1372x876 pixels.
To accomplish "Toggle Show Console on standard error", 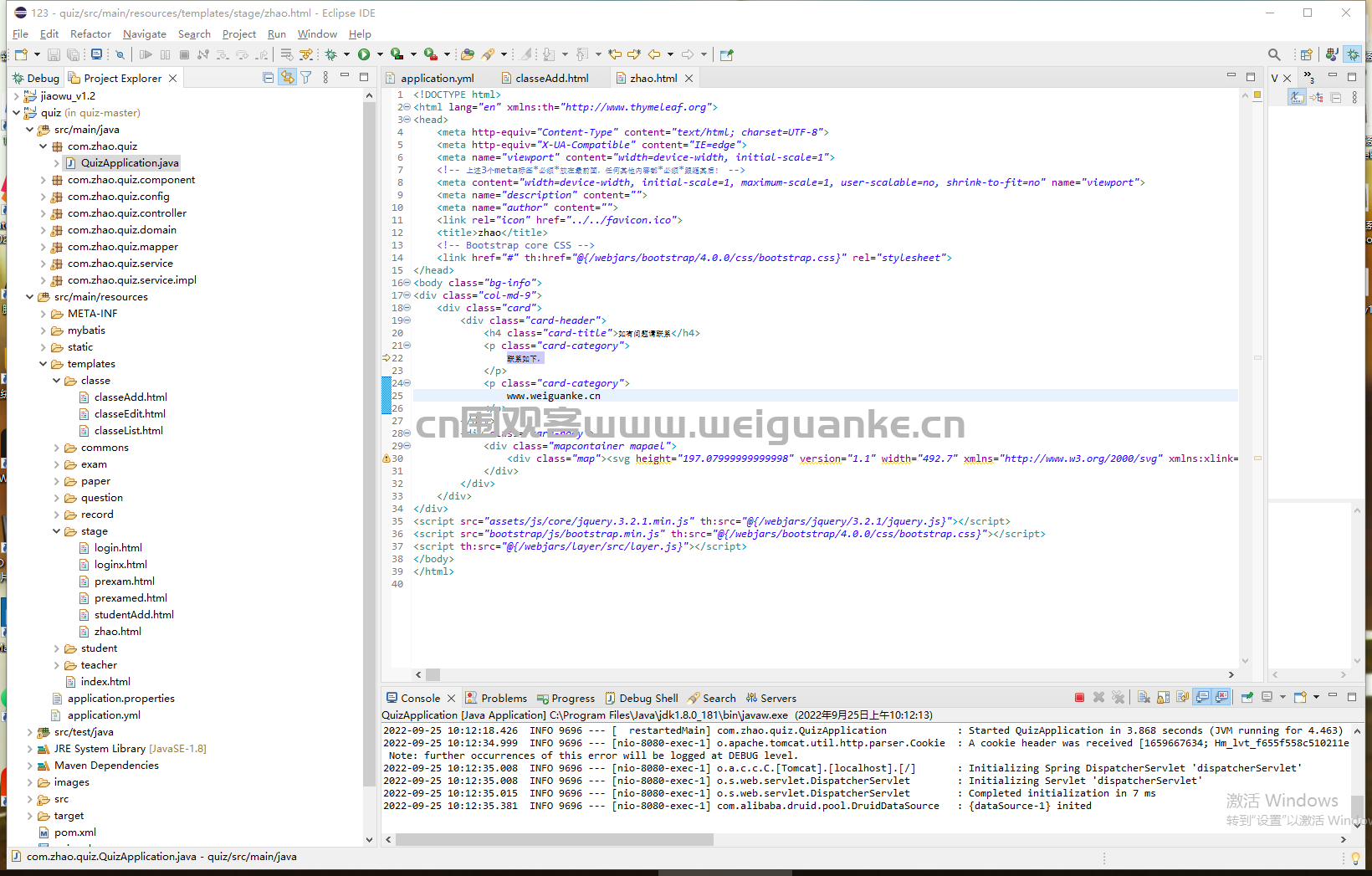I will tap(1221, 697).
